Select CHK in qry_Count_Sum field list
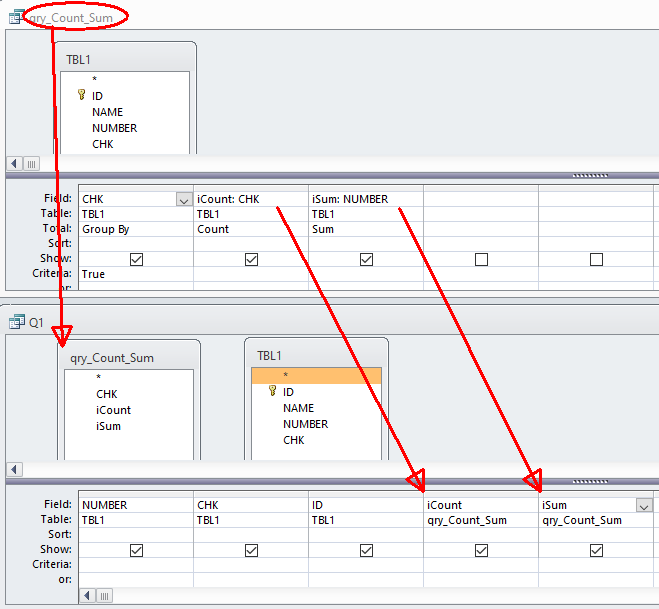The image size is (659, 609). point(129,394)
